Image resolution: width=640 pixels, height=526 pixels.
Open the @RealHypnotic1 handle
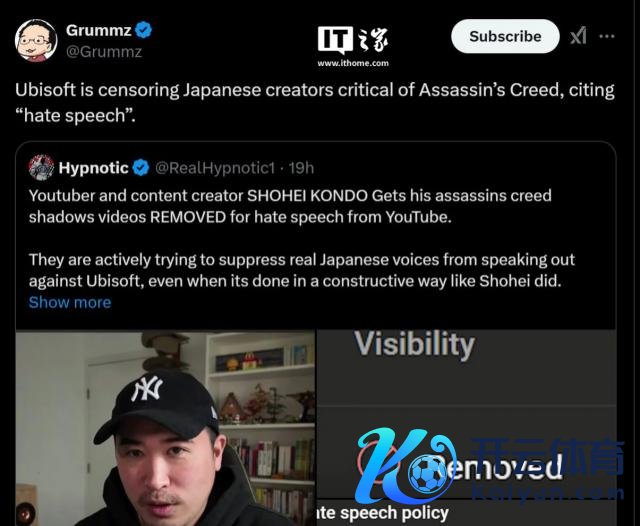(x=215, y=168)
